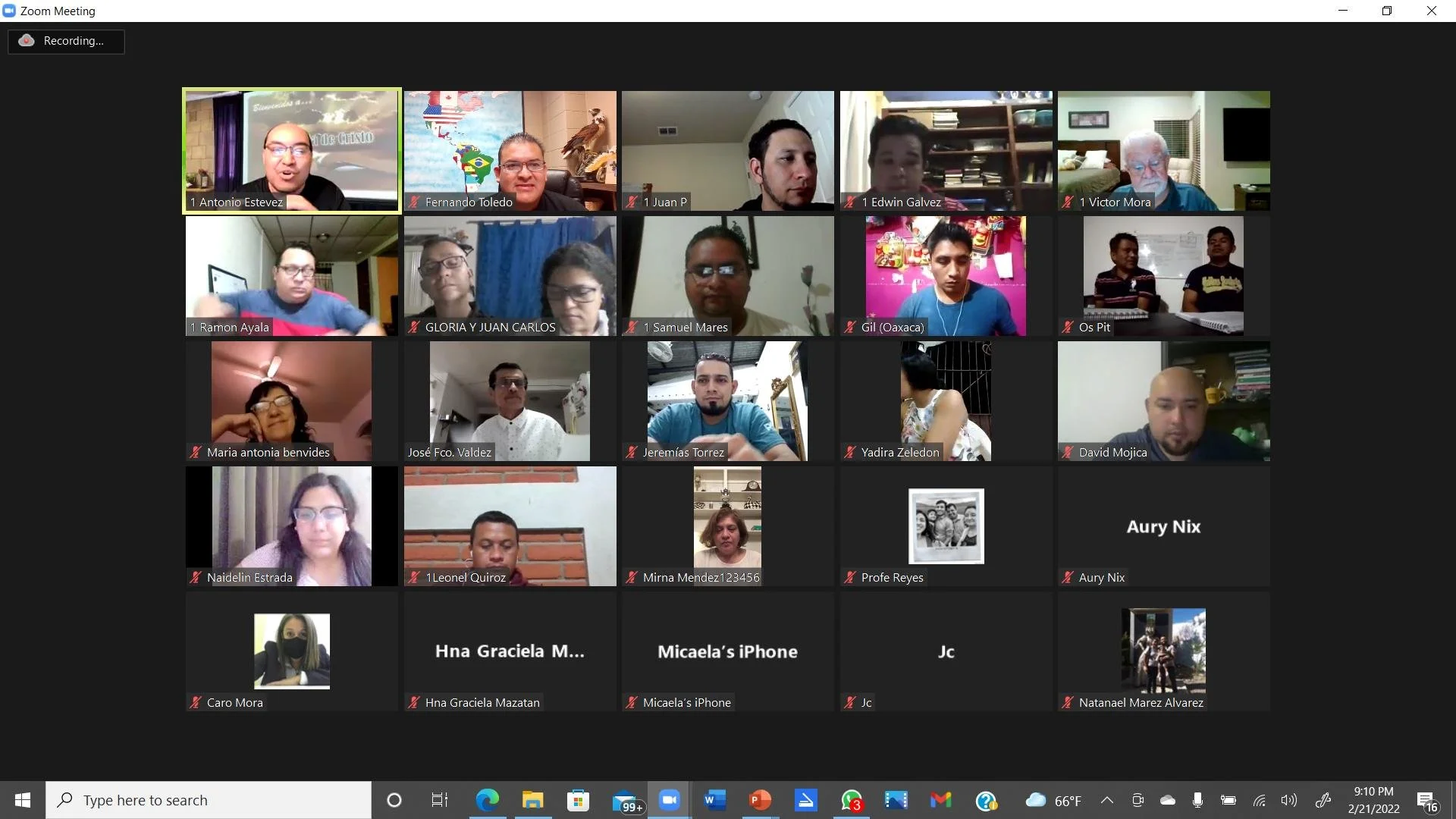Open the Mail app with 99+ badge
Image resolution: width=1456 pixels, height=819 pixels.
(626, 802)
